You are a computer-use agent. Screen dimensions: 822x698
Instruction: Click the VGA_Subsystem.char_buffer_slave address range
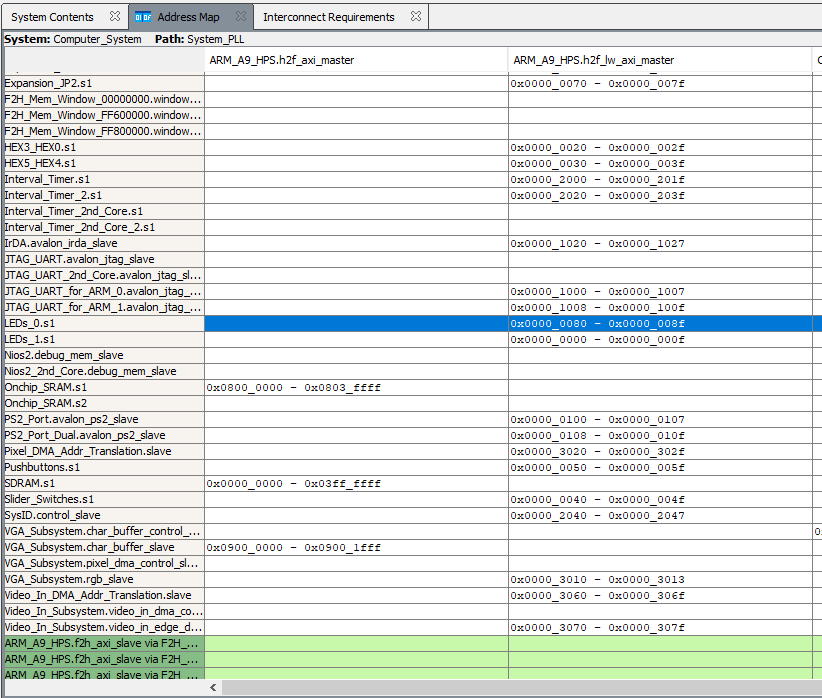294,548
